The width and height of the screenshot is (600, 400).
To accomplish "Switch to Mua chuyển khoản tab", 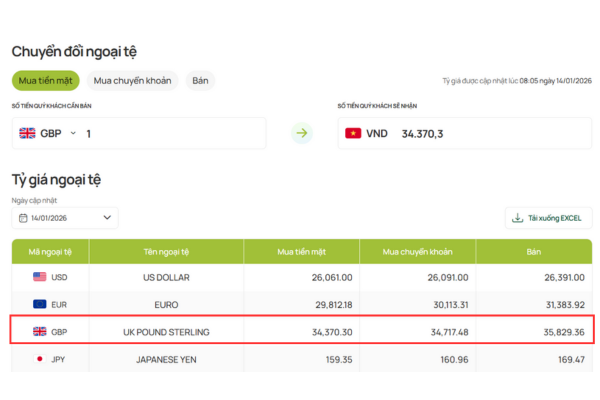I will coord(133,81).
